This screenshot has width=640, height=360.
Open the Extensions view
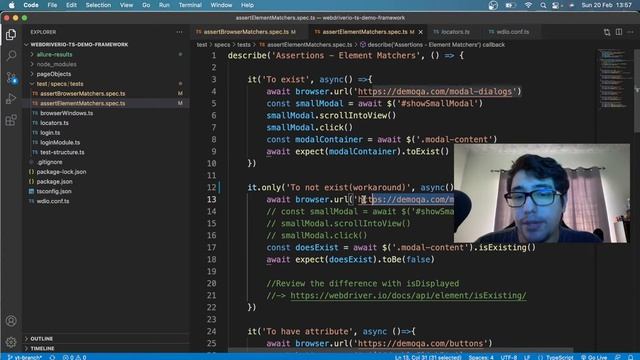[x=11, y=120]
